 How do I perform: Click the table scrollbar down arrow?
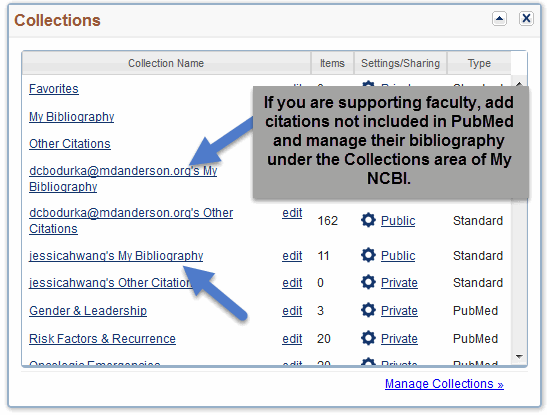pos(519,356)
